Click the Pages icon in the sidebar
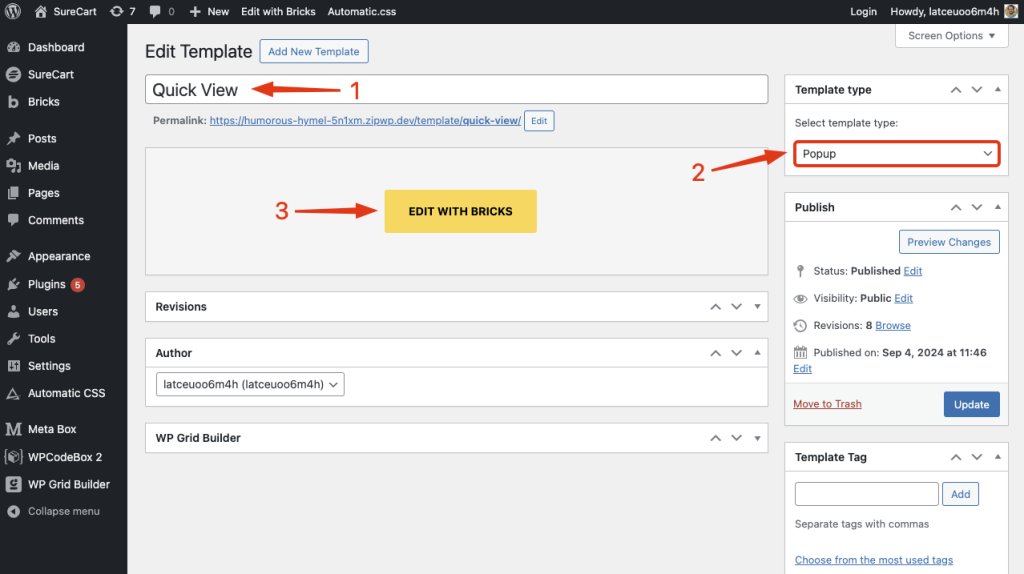This screenshot has height=574, width=1024. click(x=14, y=193)
